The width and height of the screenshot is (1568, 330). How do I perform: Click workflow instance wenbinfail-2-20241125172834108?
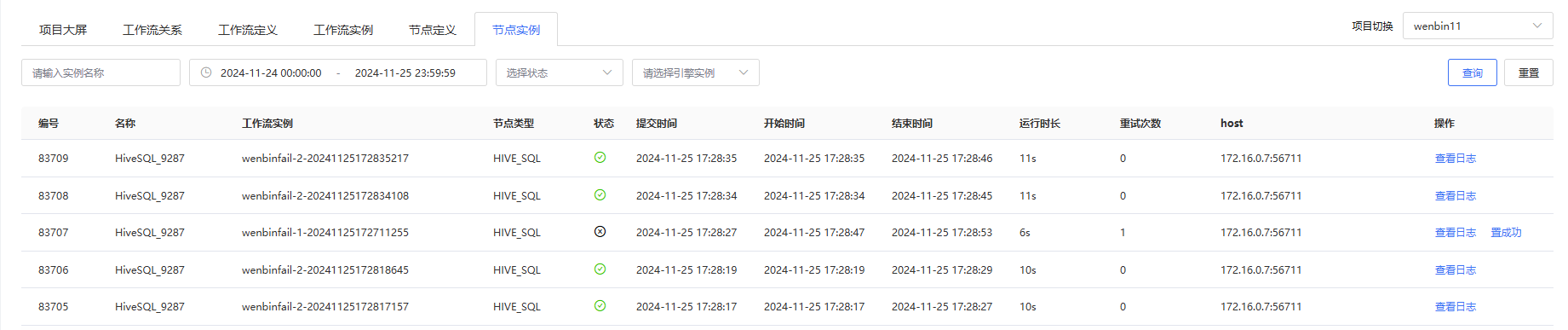[325, 196]
